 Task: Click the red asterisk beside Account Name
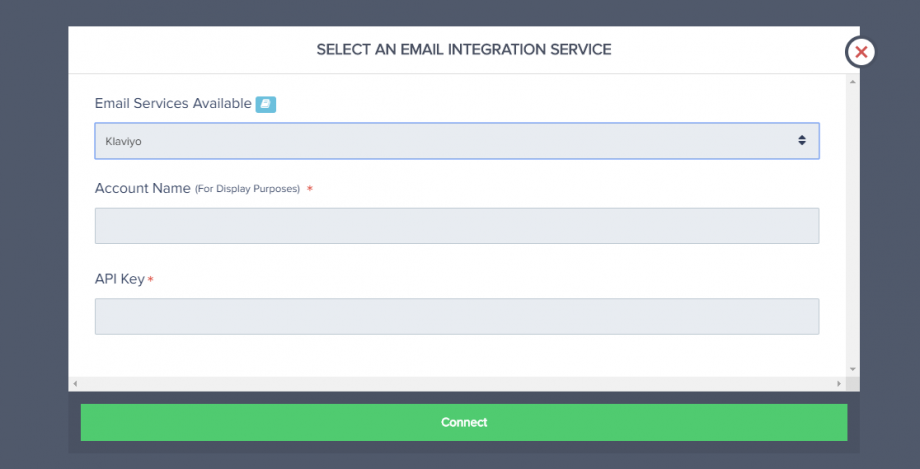click(x=310, y=189)
